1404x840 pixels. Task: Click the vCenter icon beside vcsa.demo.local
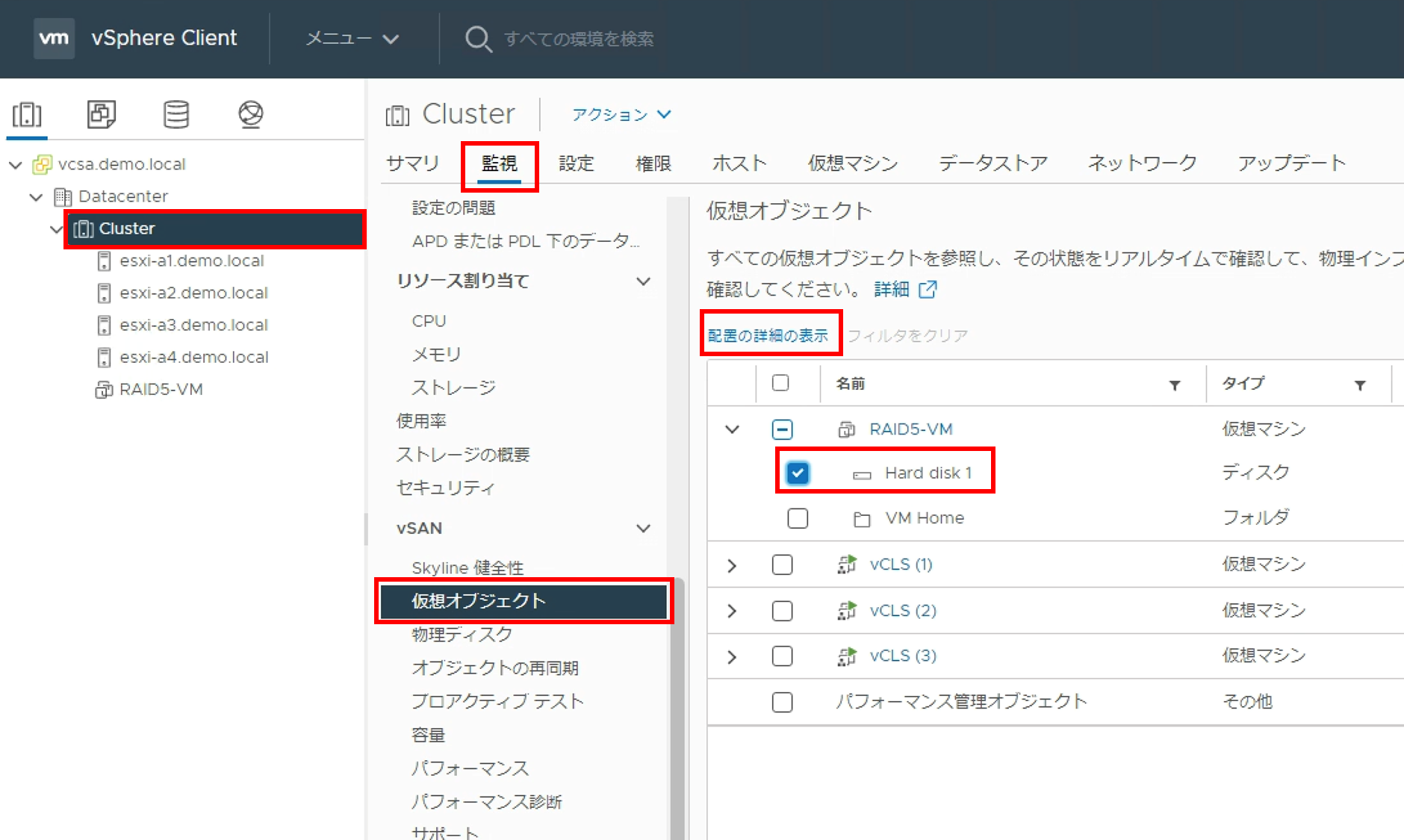[x=42, y=164]
